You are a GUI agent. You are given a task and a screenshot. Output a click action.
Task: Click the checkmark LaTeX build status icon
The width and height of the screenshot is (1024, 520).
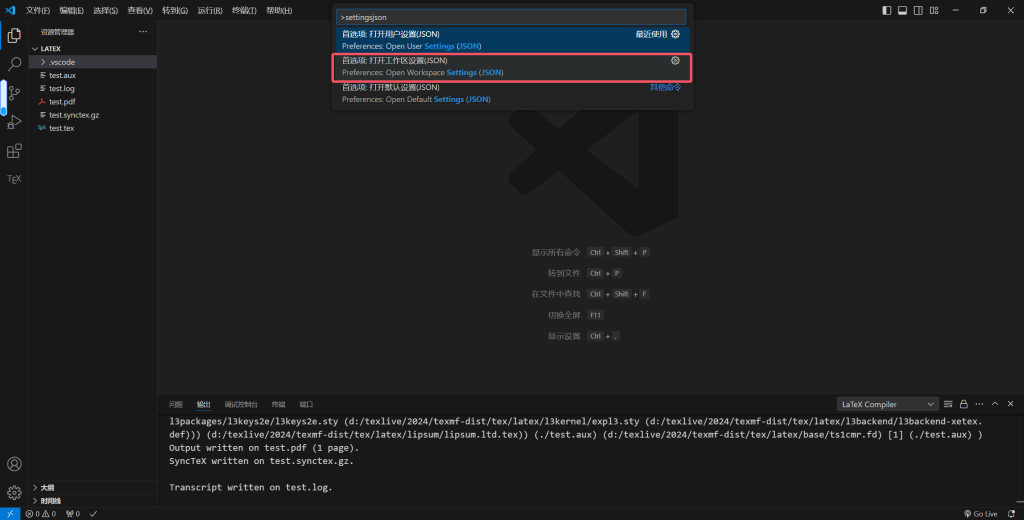point(93,513)
